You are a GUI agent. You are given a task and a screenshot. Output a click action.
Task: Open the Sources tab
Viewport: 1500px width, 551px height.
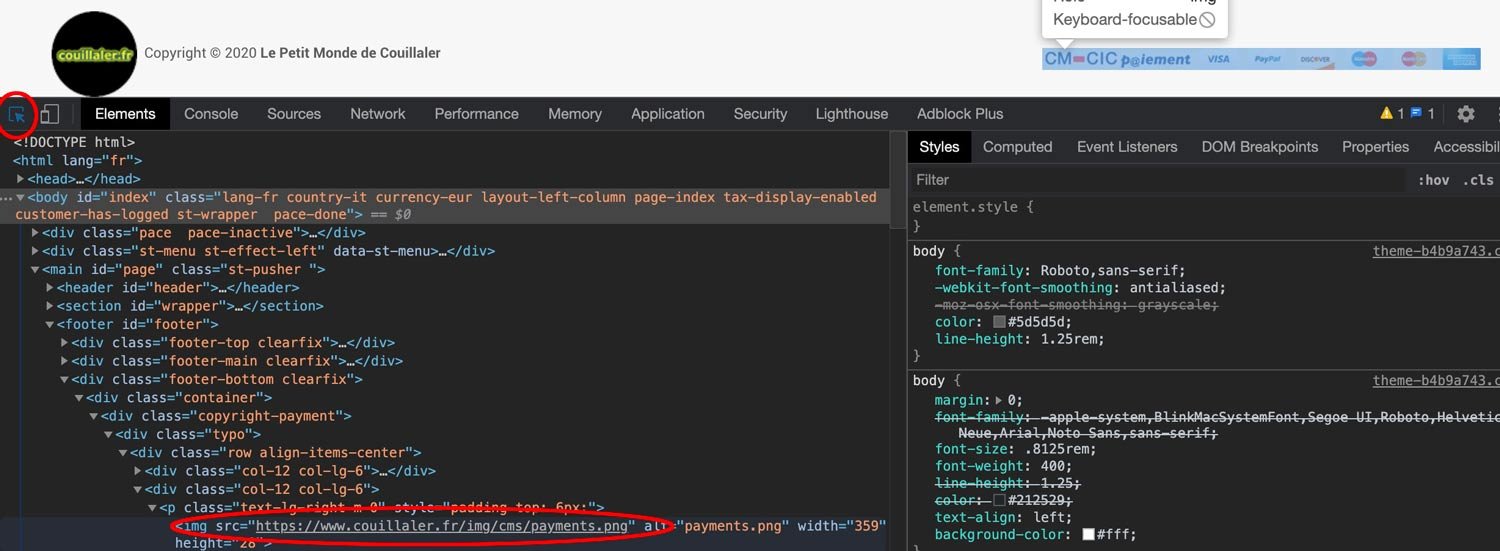(x=294, y=114)
